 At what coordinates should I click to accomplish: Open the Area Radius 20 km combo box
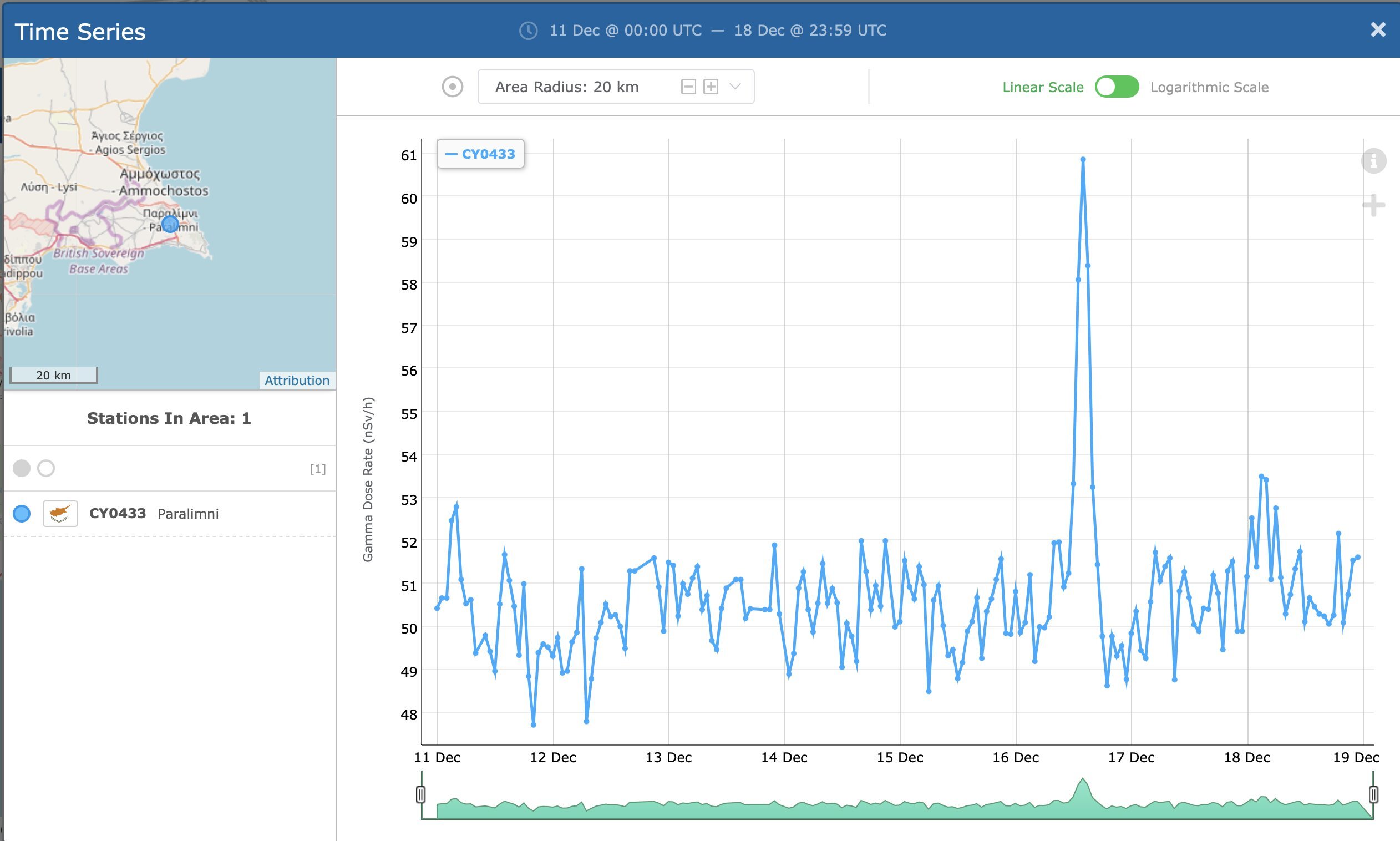click(566, 87)
